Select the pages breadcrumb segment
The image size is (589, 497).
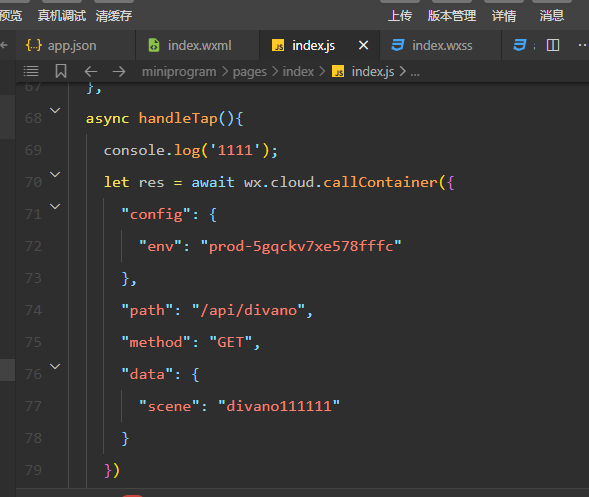coord(249,71)
